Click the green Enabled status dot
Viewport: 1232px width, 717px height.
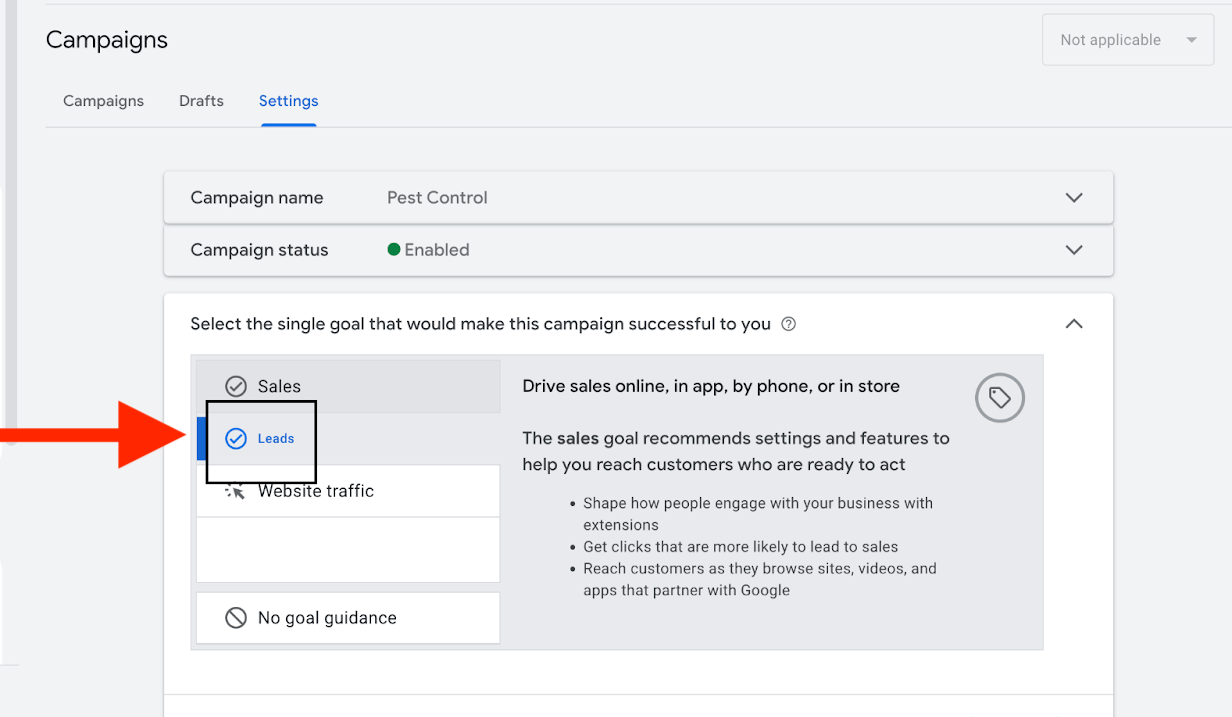pyautogui.click(x=394, y=250)
